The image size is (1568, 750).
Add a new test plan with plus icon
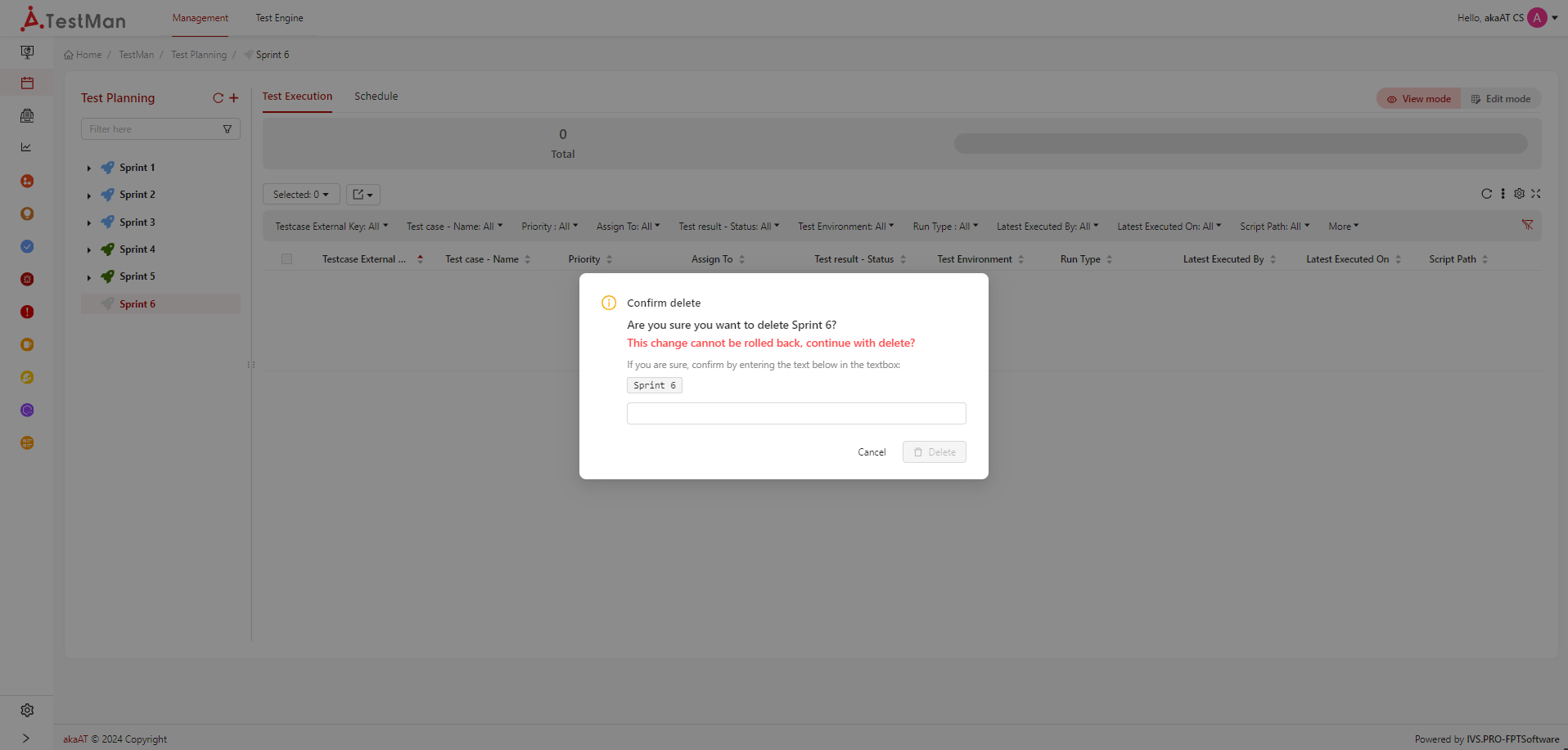(x=234, y=98)
